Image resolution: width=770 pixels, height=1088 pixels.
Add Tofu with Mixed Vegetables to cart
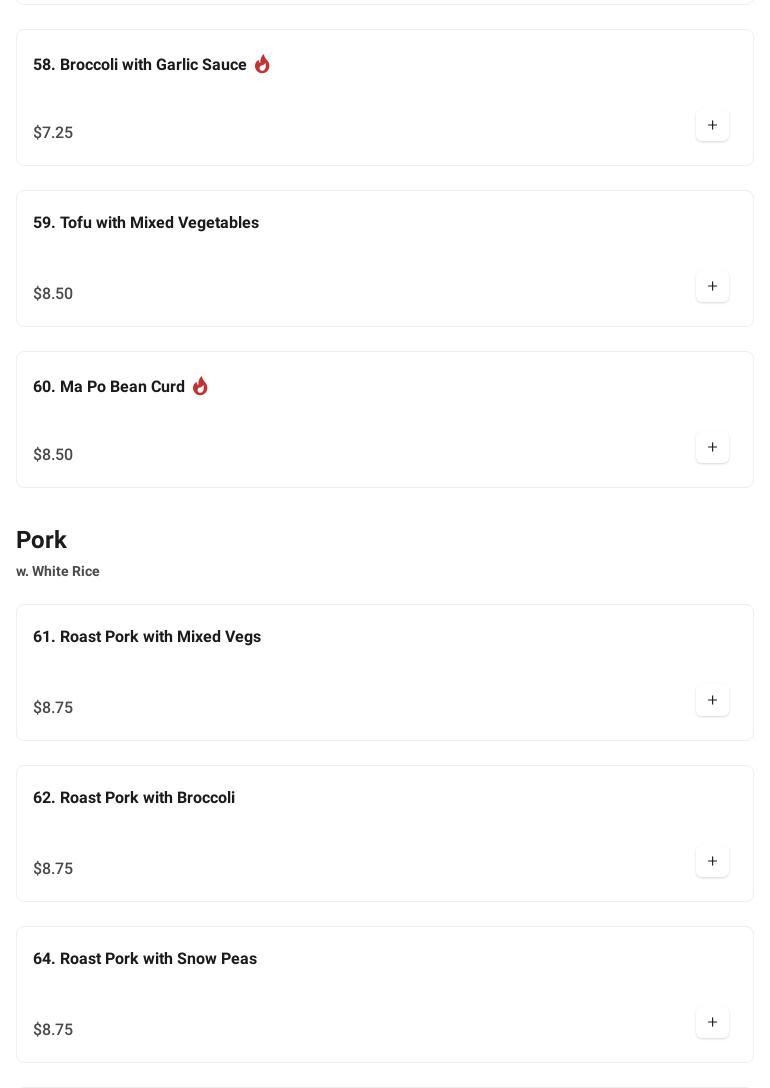pos(712,287)
